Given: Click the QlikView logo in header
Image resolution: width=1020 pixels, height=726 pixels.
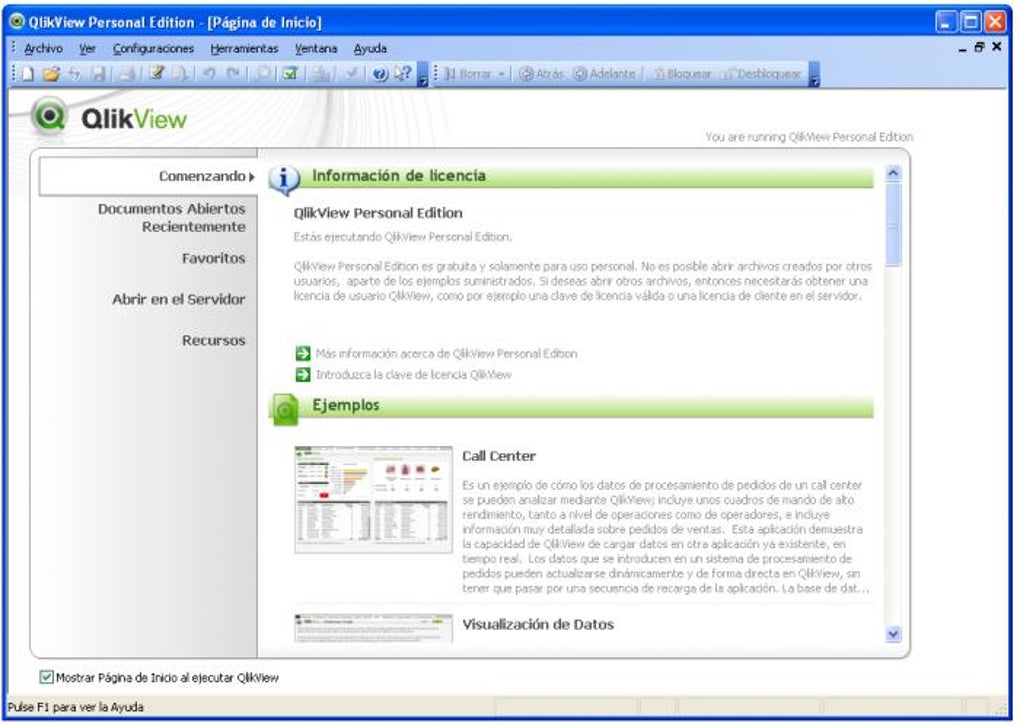Looking at the screenshot, I should coord(109,118).
